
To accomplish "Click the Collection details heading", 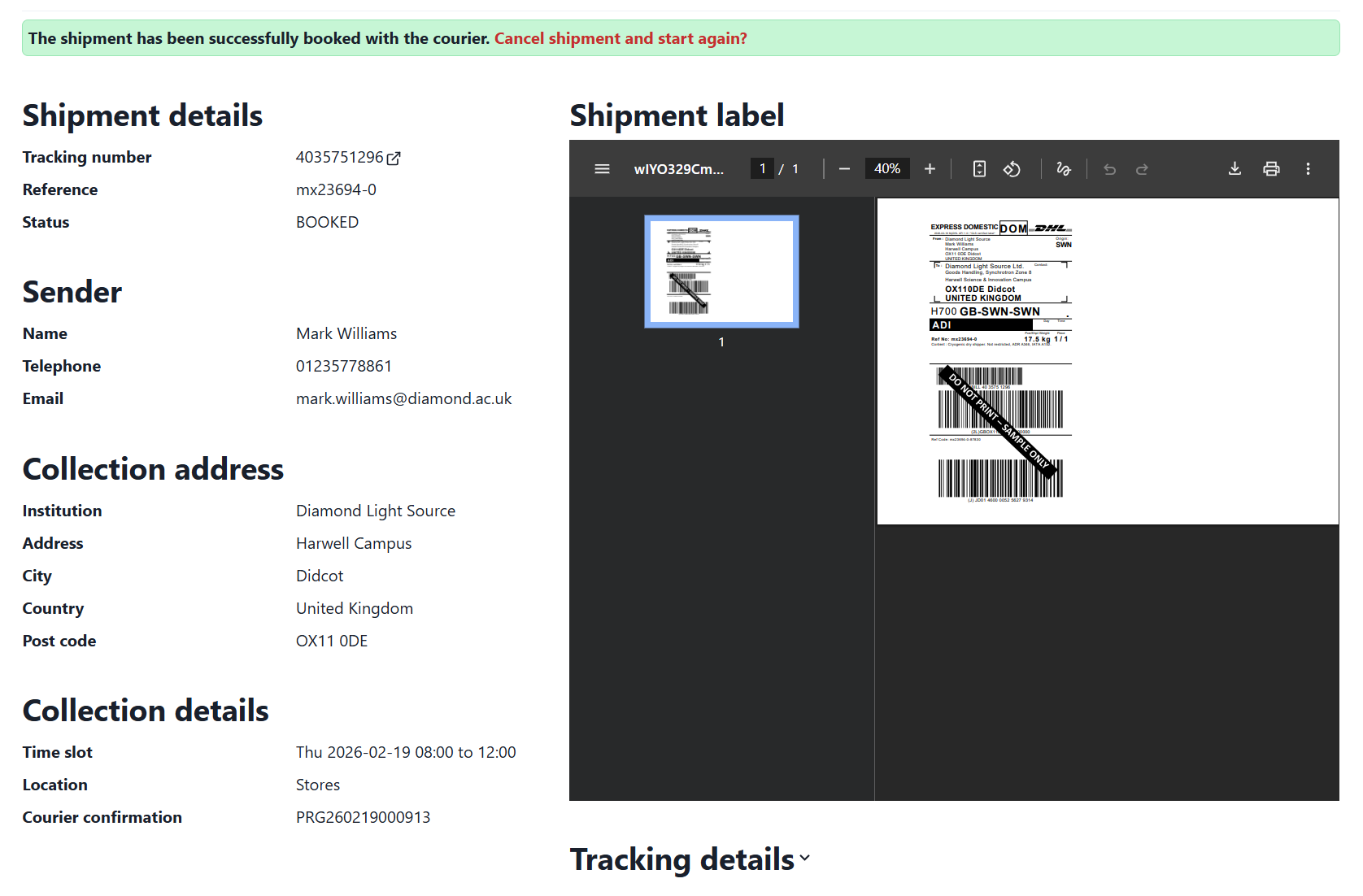I will click(146, 711).
